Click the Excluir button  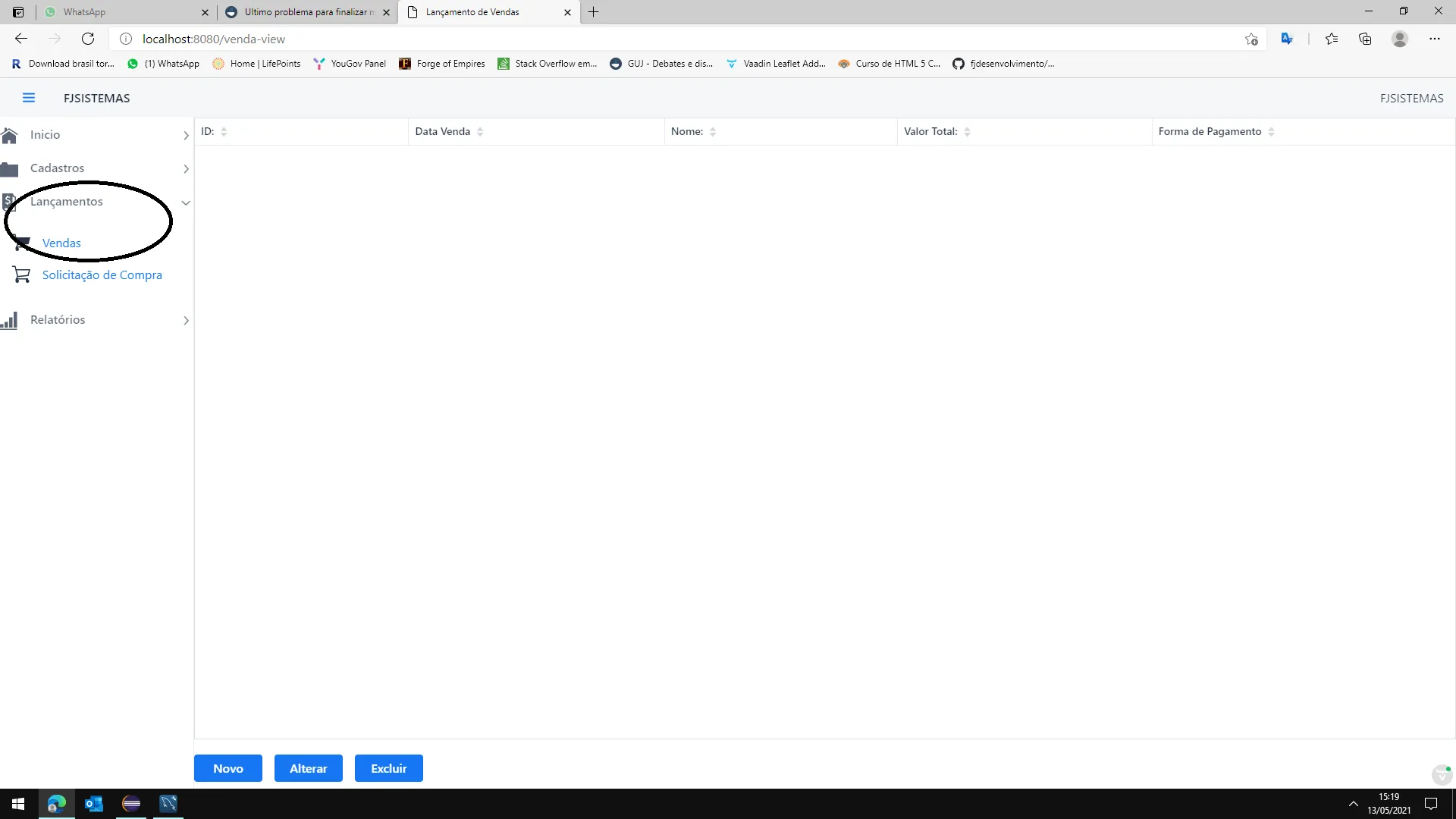[x=388, y=768]
